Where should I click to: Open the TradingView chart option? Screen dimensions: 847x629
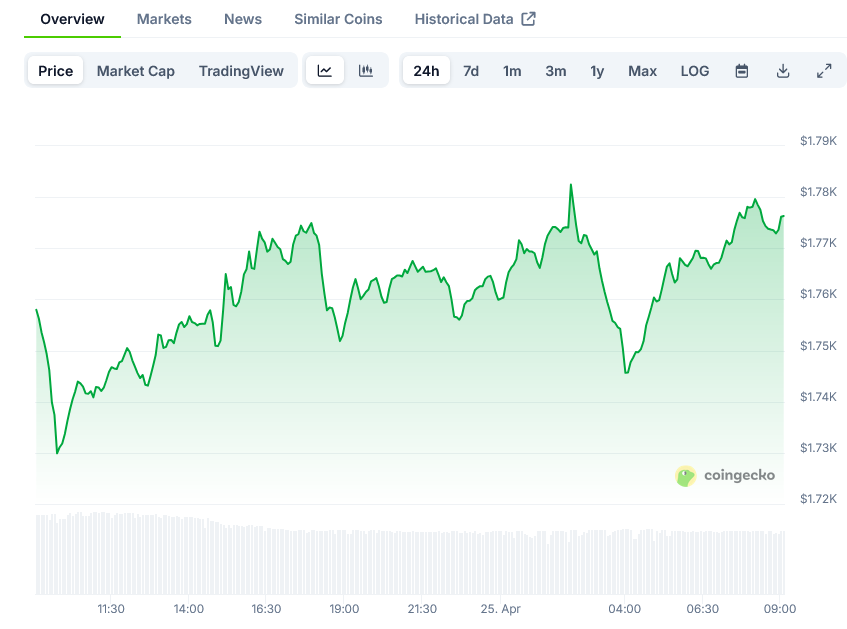coord(241,71)
